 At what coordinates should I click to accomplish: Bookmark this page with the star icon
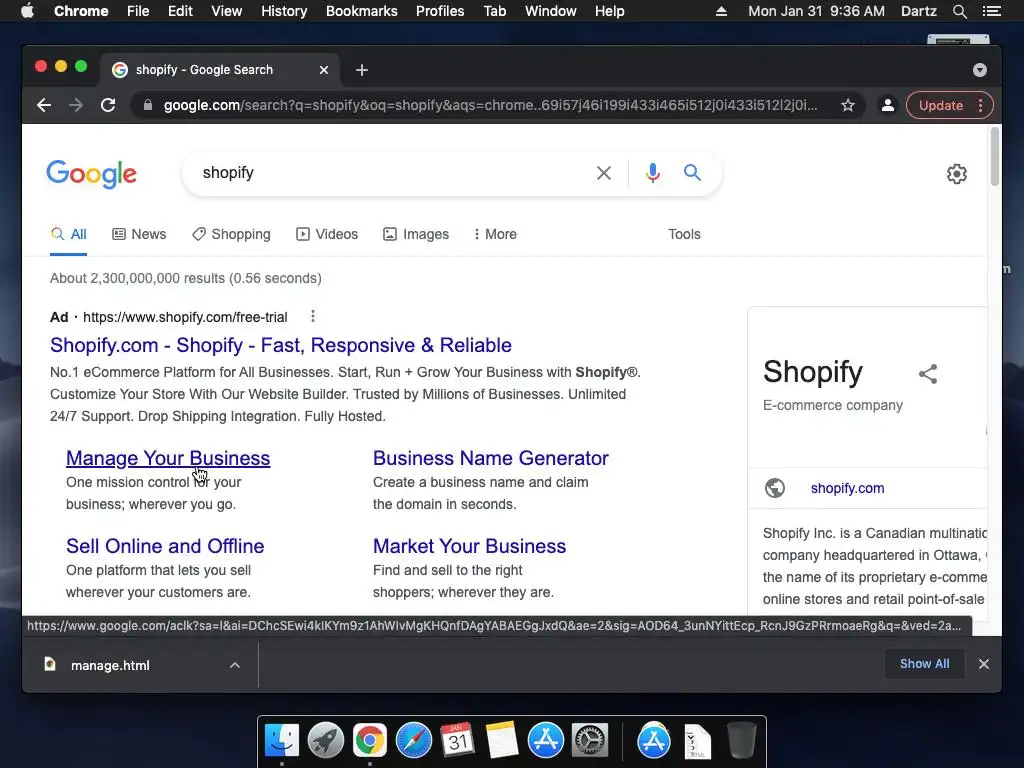[848, 105]
